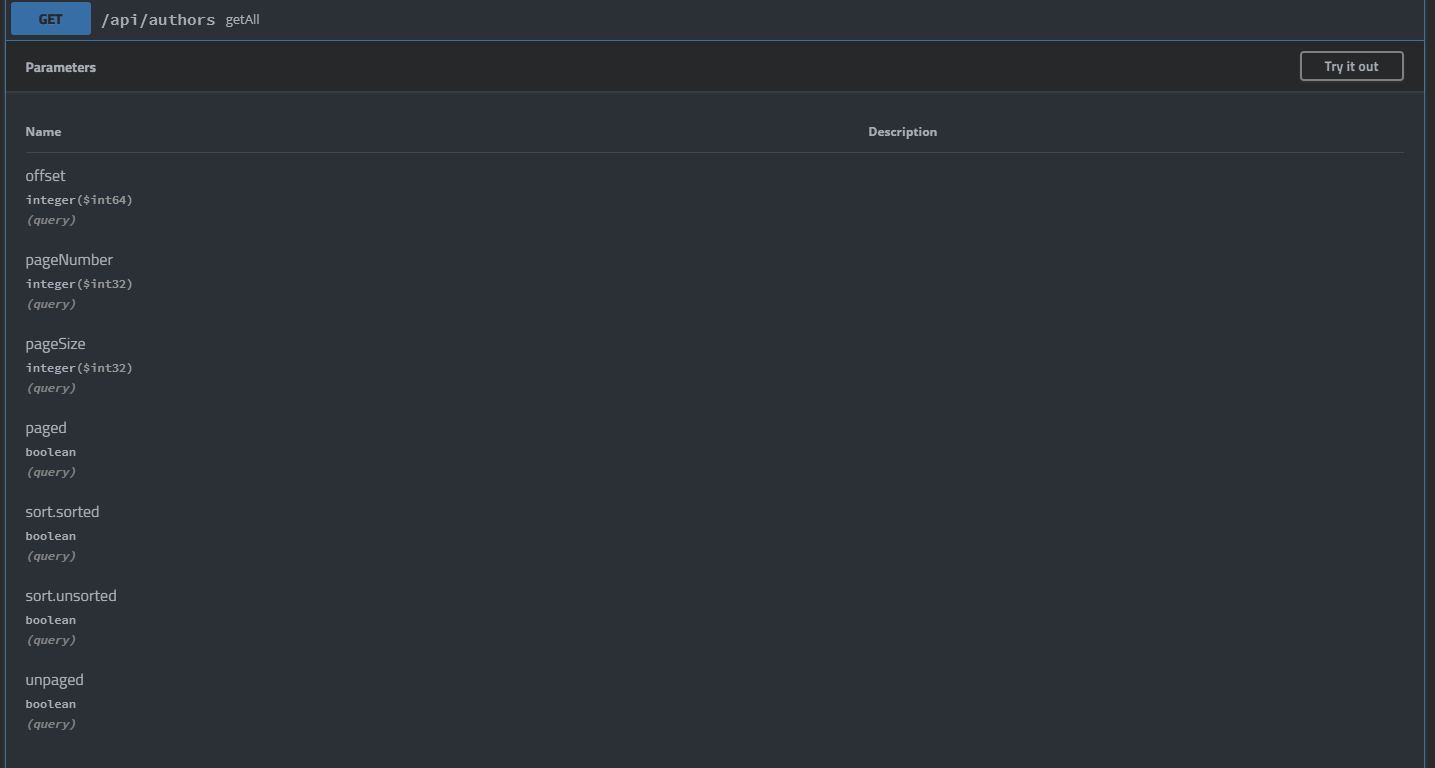Click the (query) tag below pageNumber
Viewport: 1435px width, 768px height.
pyautogui.click(x=51, y=303)
